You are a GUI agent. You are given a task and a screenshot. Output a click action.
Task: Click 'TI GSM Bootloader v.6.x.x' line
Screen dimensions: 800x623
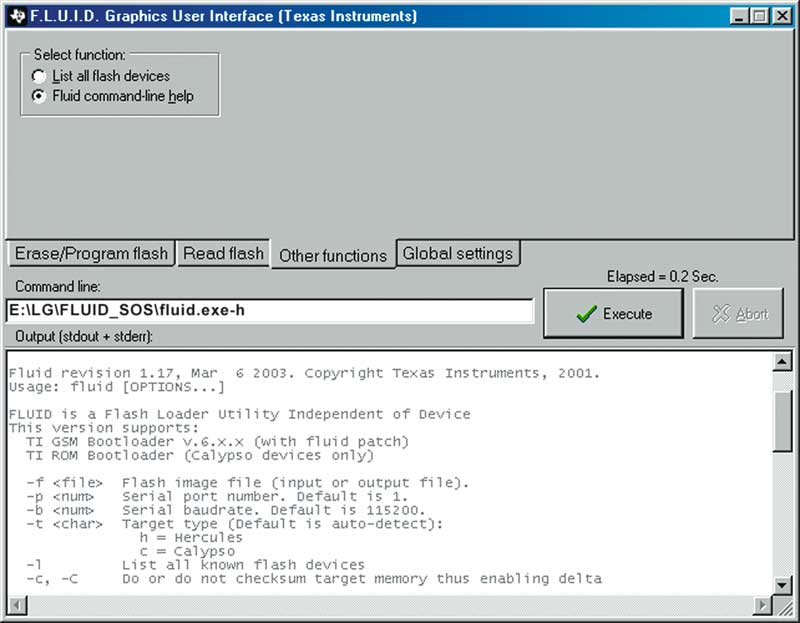[x=217, y=441]
